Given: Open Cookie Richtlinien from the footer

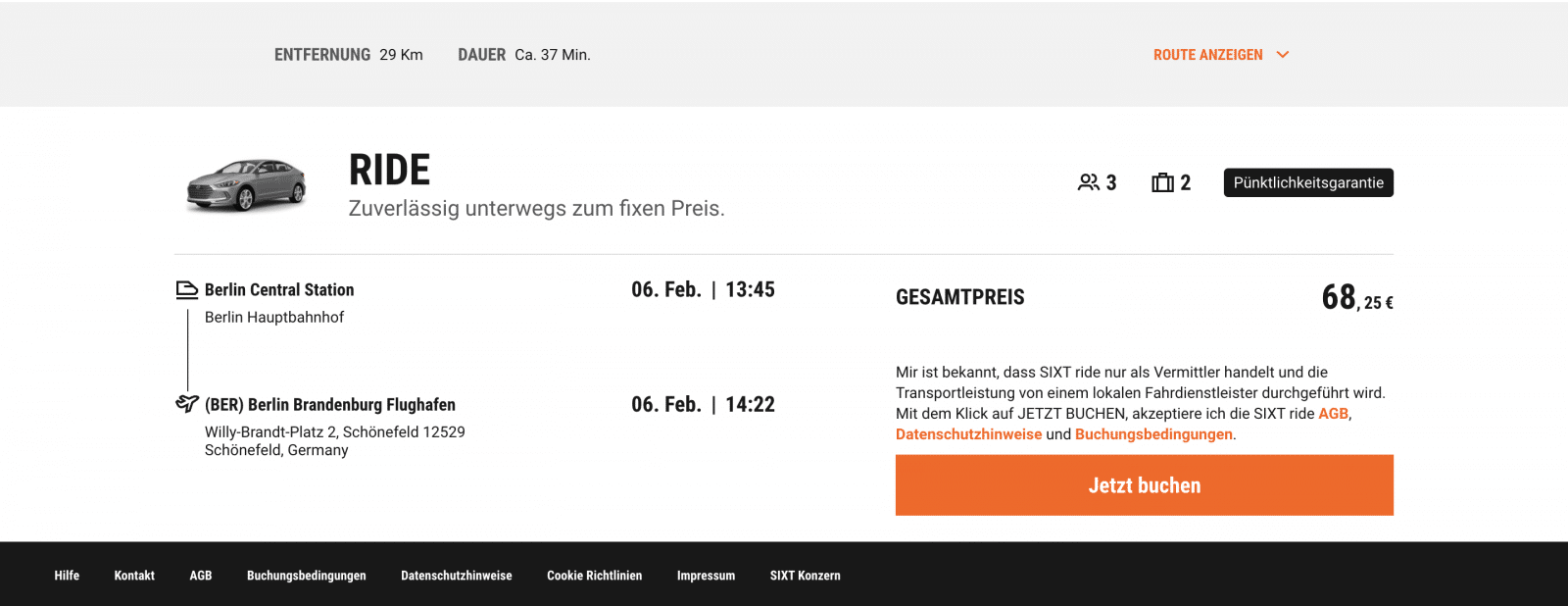Looking at the screenshot, I should [595, 576].
